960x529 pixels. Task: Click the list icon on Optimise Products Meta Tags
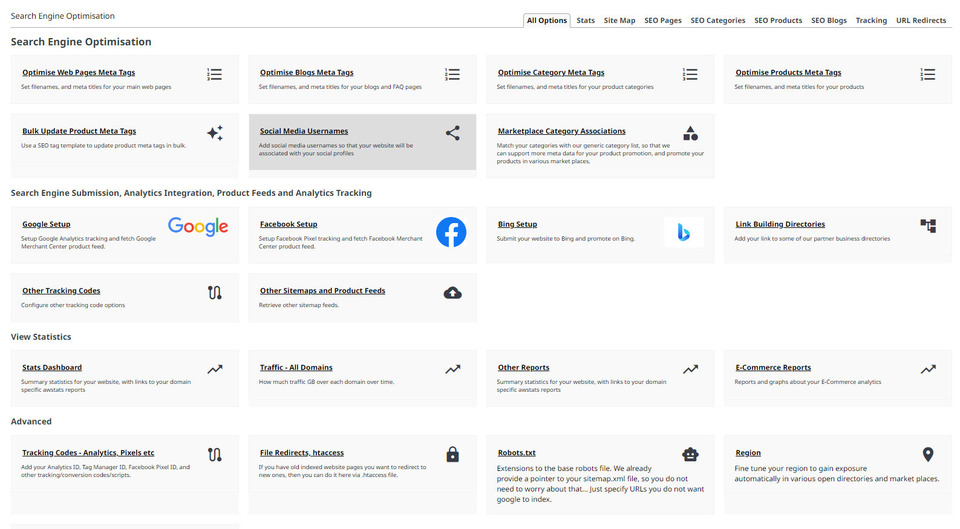pos(927,74)
